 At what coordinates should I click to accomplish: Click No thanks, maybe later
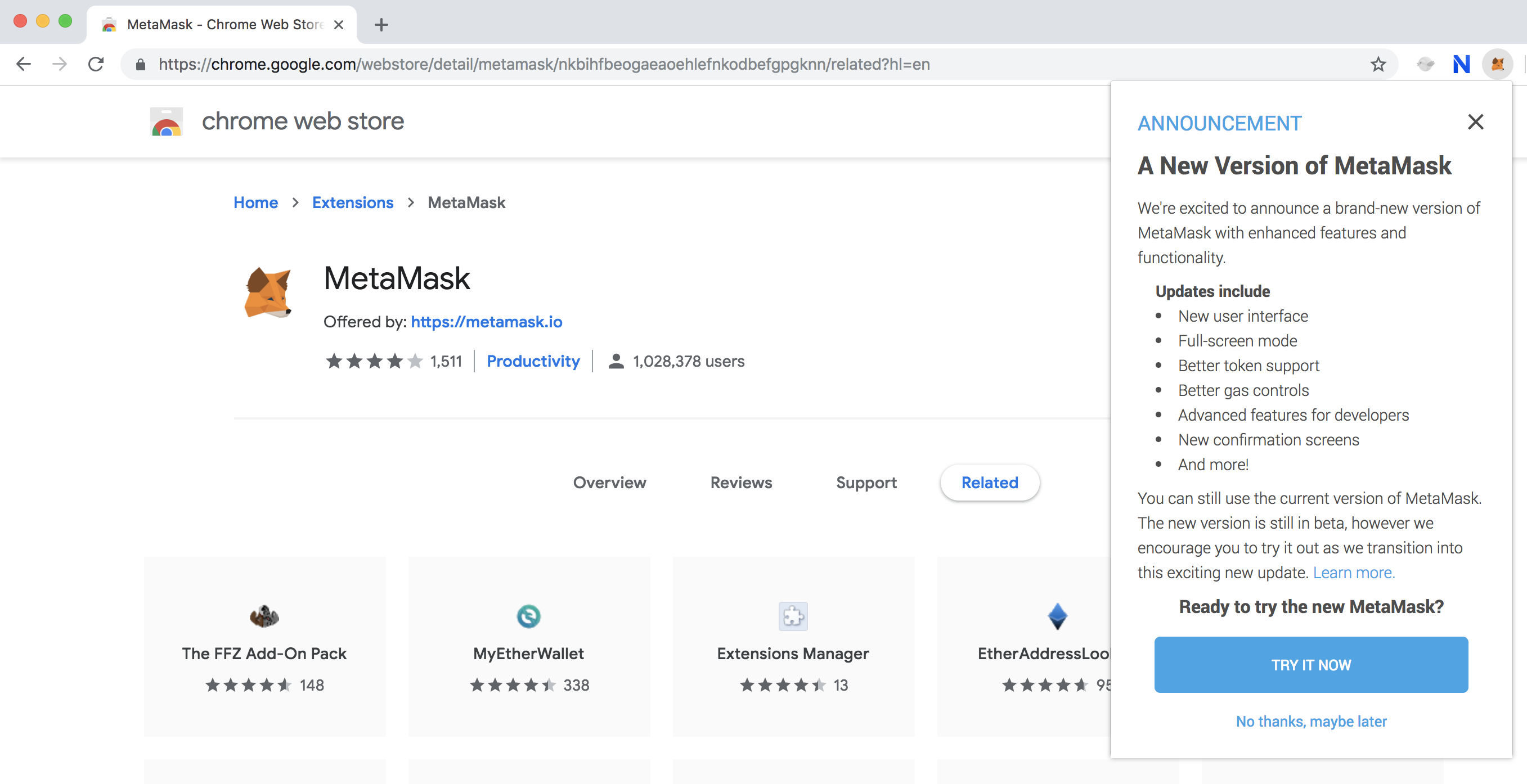point(1311,721)
